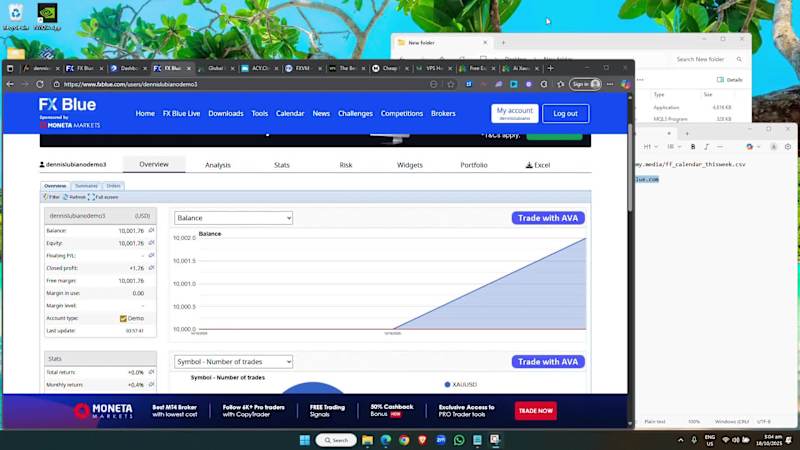The image size is (800, 450).
Task: Click the Windows taskbar Search box
Action: click(336, 440)
